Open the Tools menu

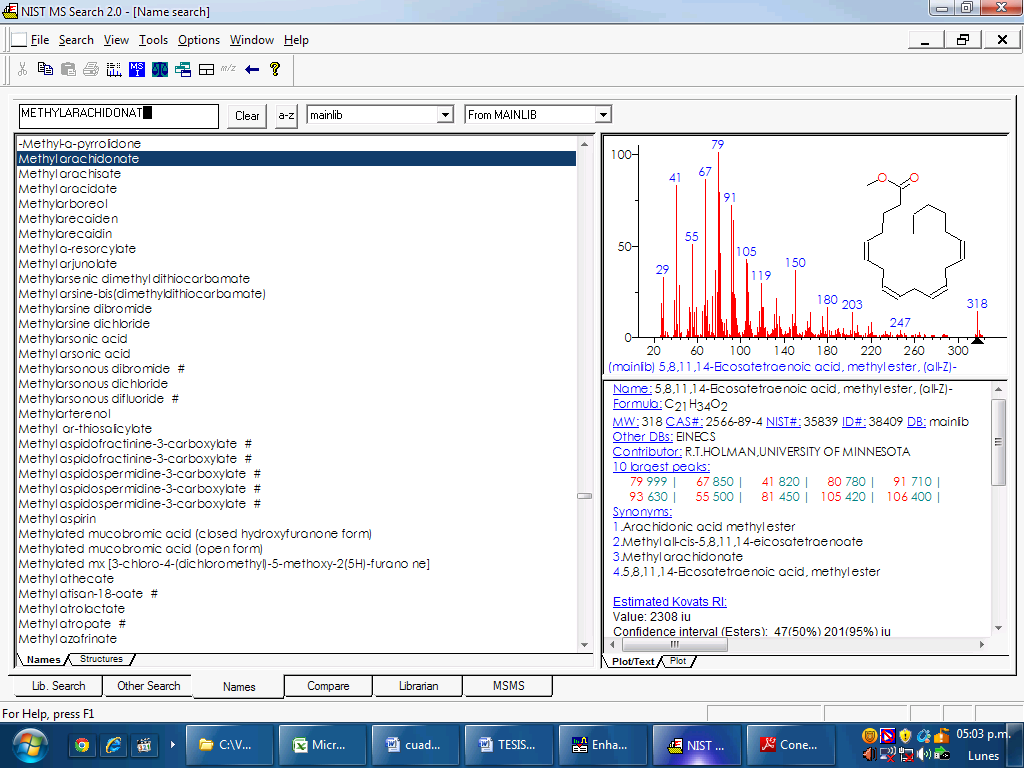[x=153, y=40]
